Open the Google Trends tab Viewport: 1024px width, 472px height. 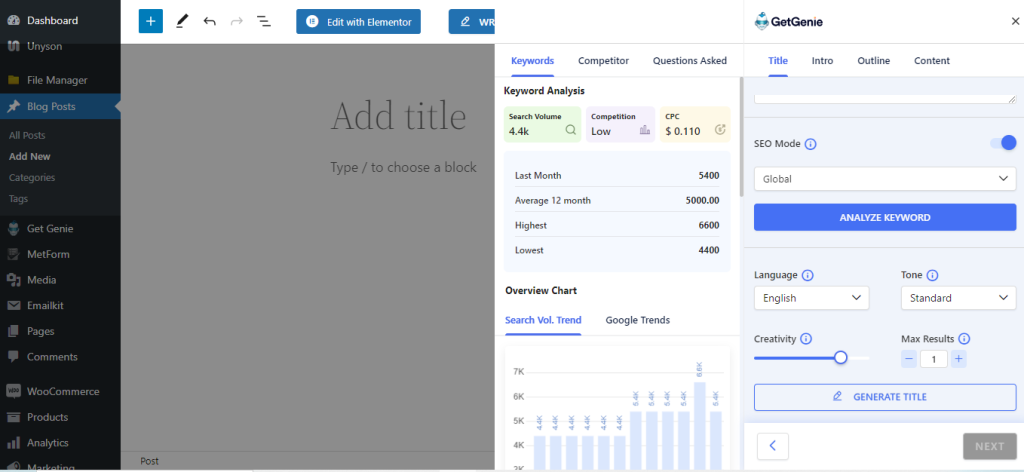637,320
